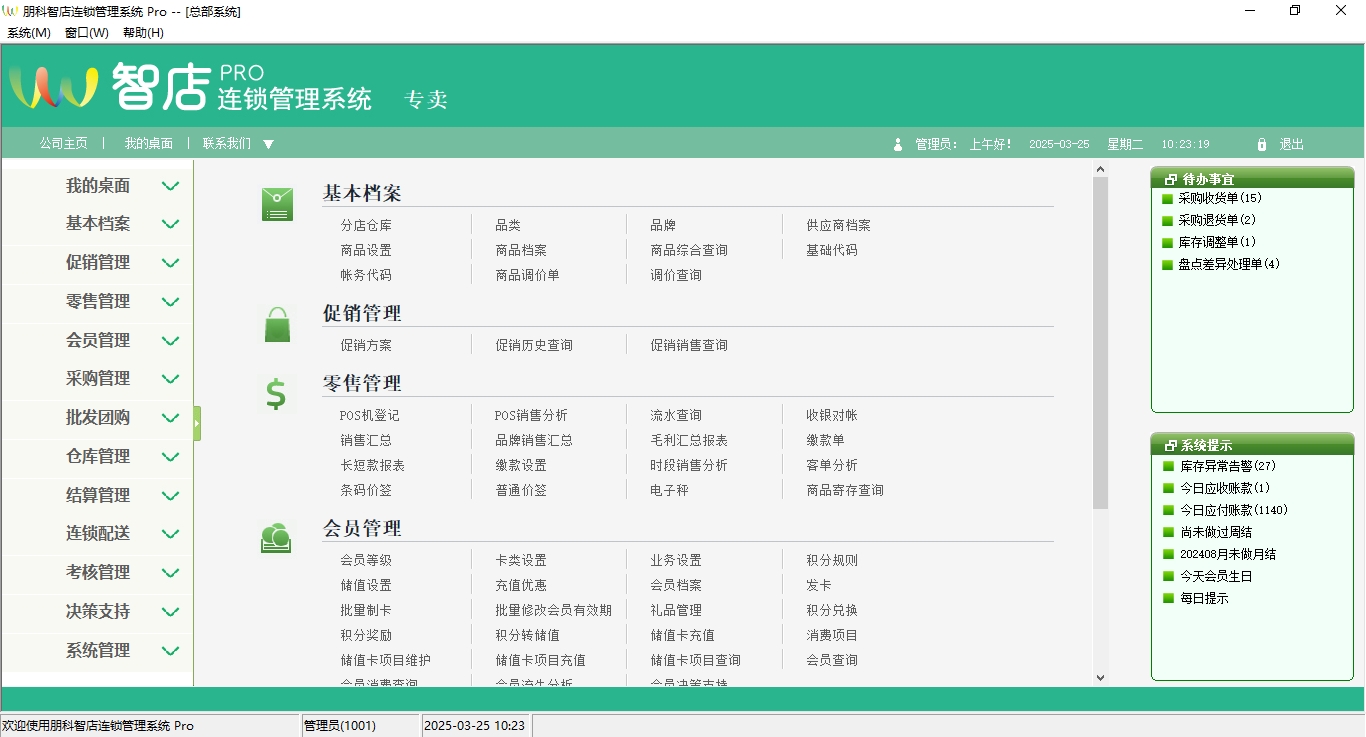Click 退出 to log out
The height and width of the screenshot is (737, 1366).
point(1292,144)
